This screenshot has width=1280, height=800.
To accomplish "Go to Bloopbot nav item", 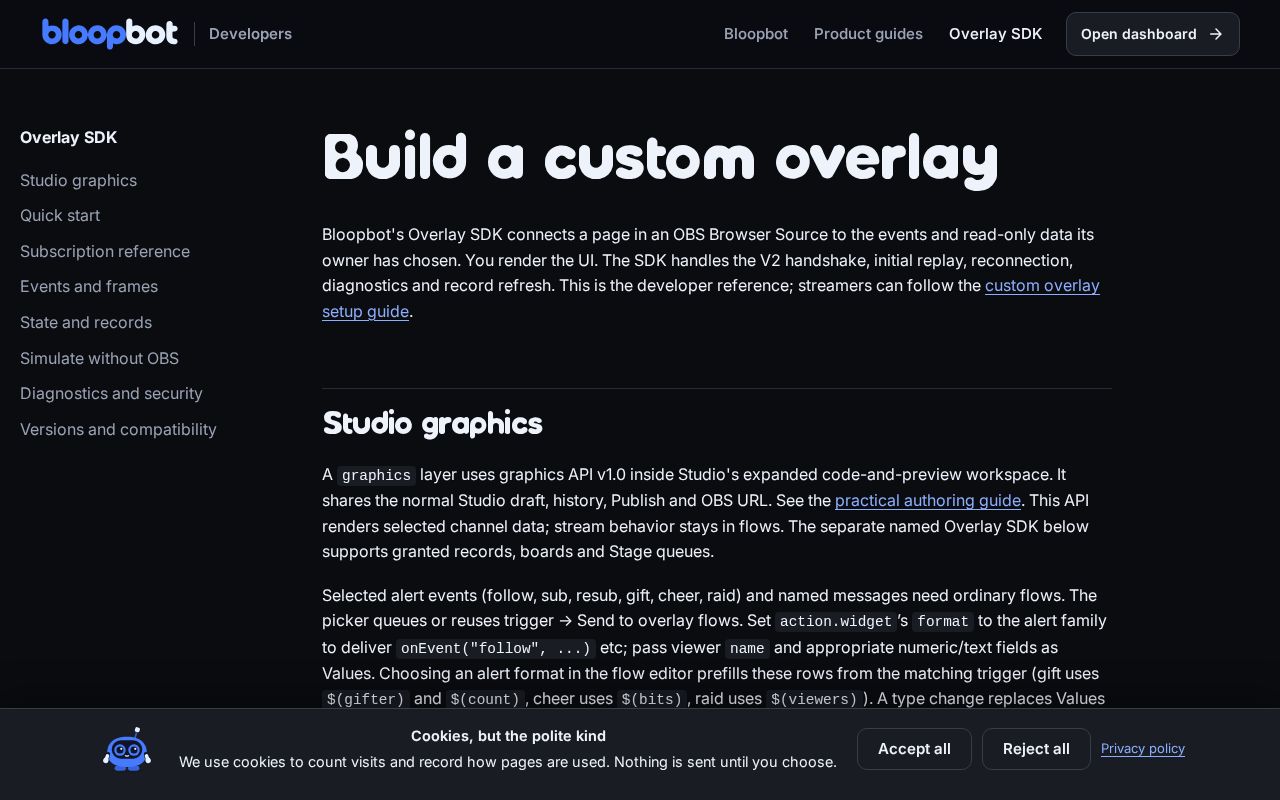I will [x=756, y=34].
